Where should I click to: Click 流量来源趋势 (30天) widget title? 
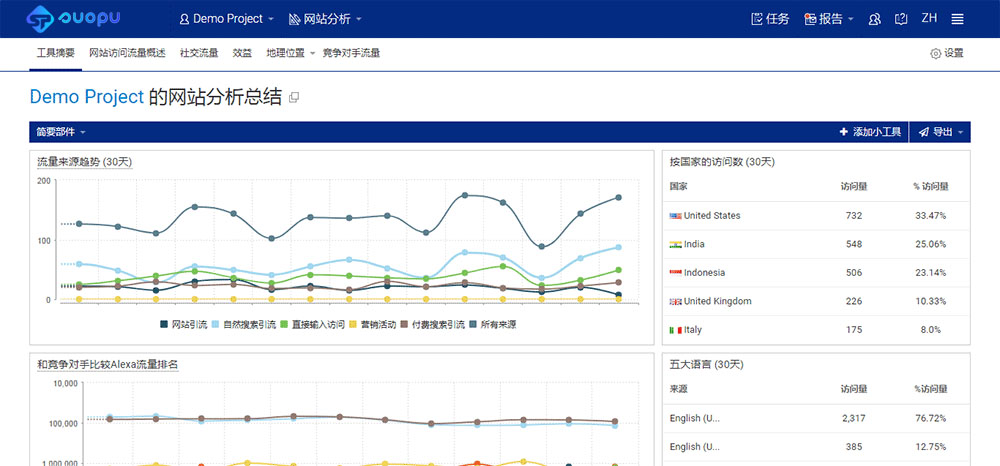click(x=85, y=162)
